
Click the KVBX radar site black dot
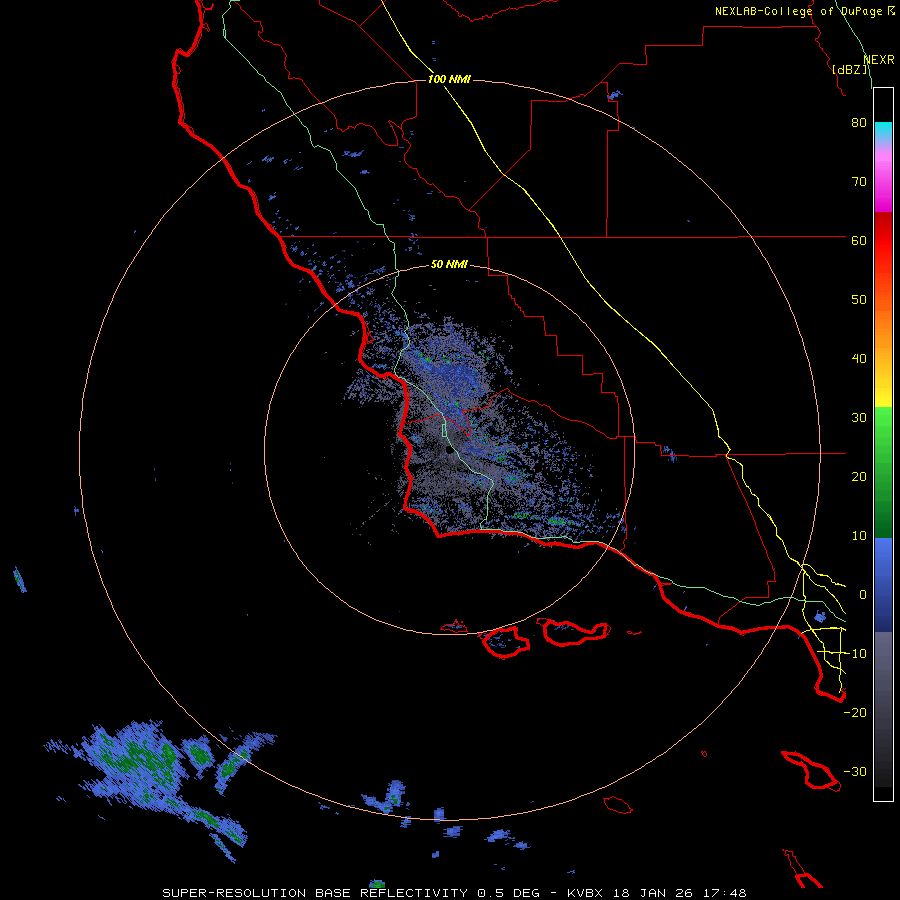pos(450,451)
